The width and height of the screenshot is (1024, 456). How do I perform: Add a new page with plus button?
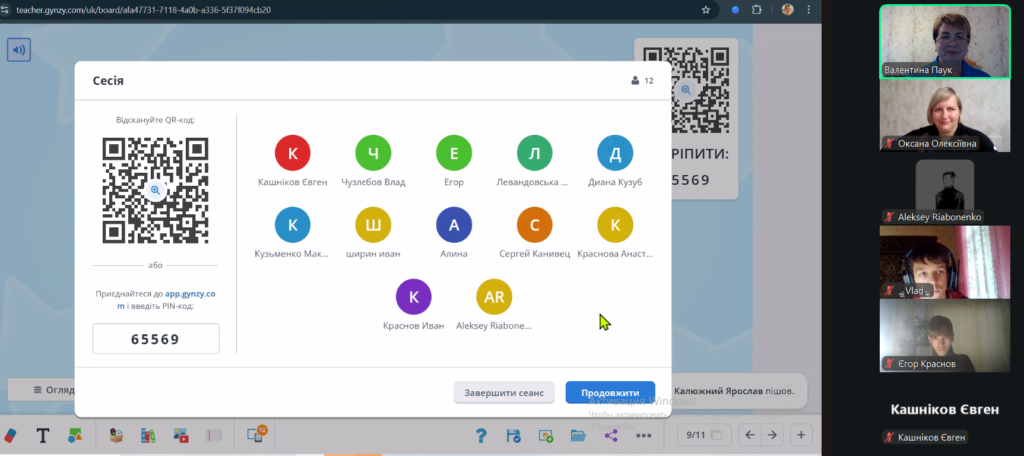pyautogui.click(x=801, y=435)
